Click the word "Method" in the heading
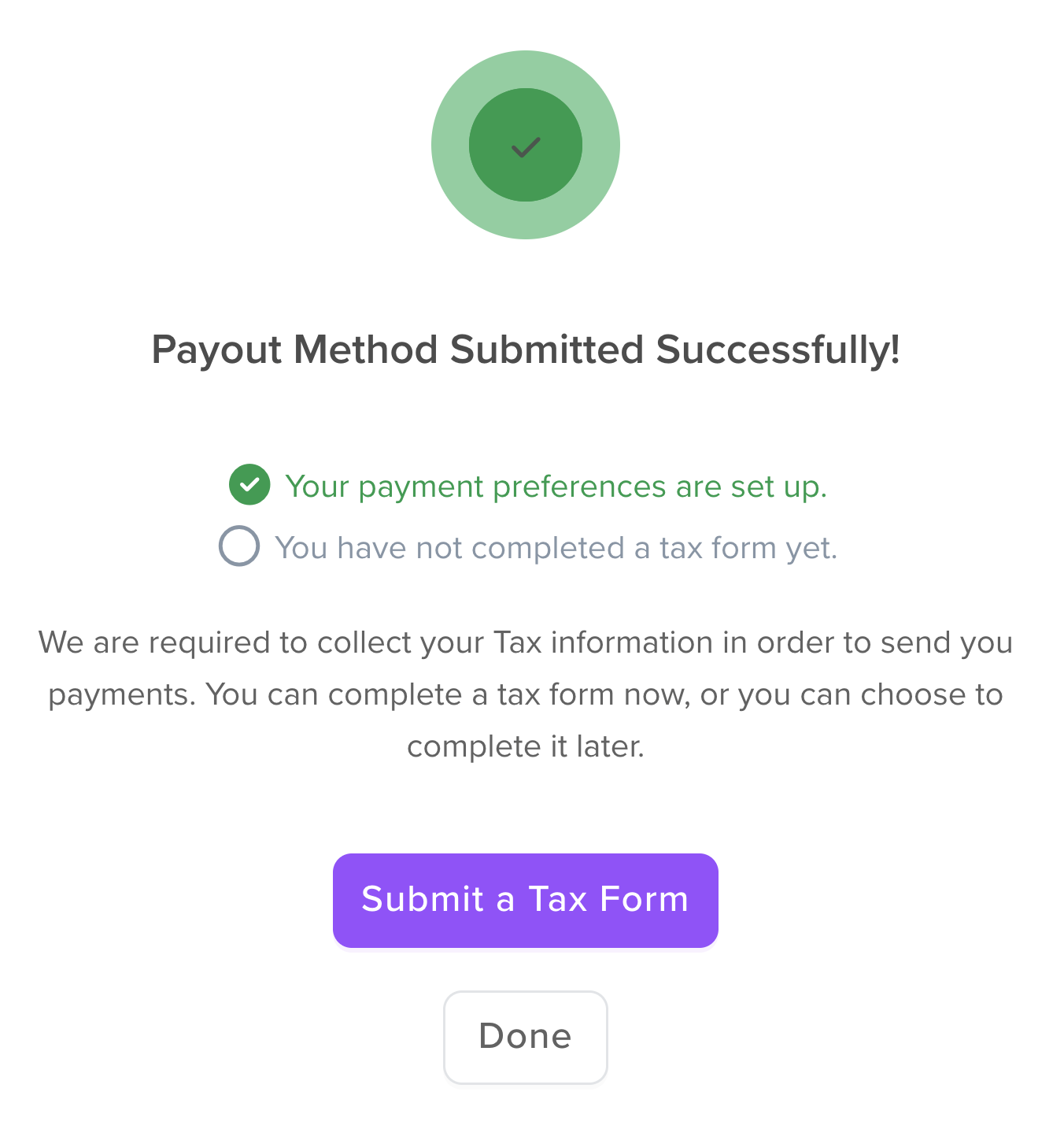 pyautogui.click(x=365, y=350)
